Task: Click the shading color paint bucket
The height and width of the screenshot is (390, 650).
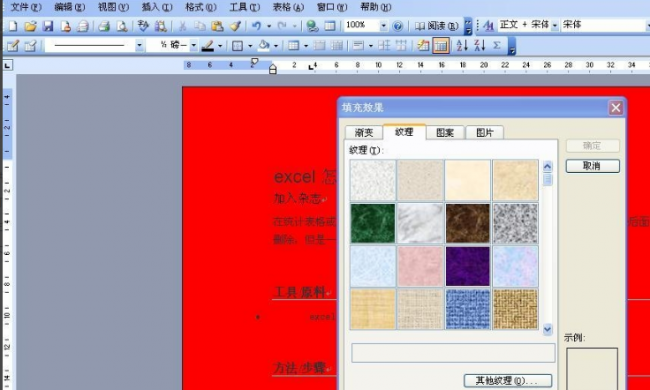Action: pyautogui.click(x=264, y=46)
